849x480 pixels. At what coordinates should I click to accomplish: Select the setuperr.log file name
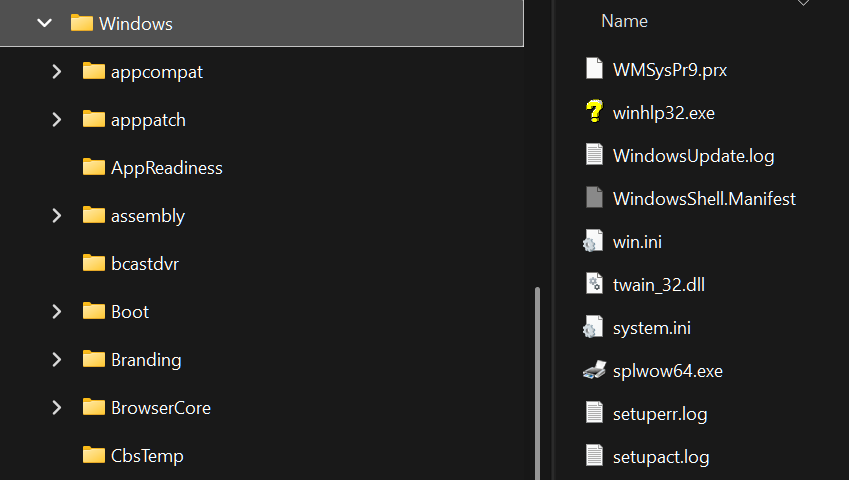click(x=660, y=414)
